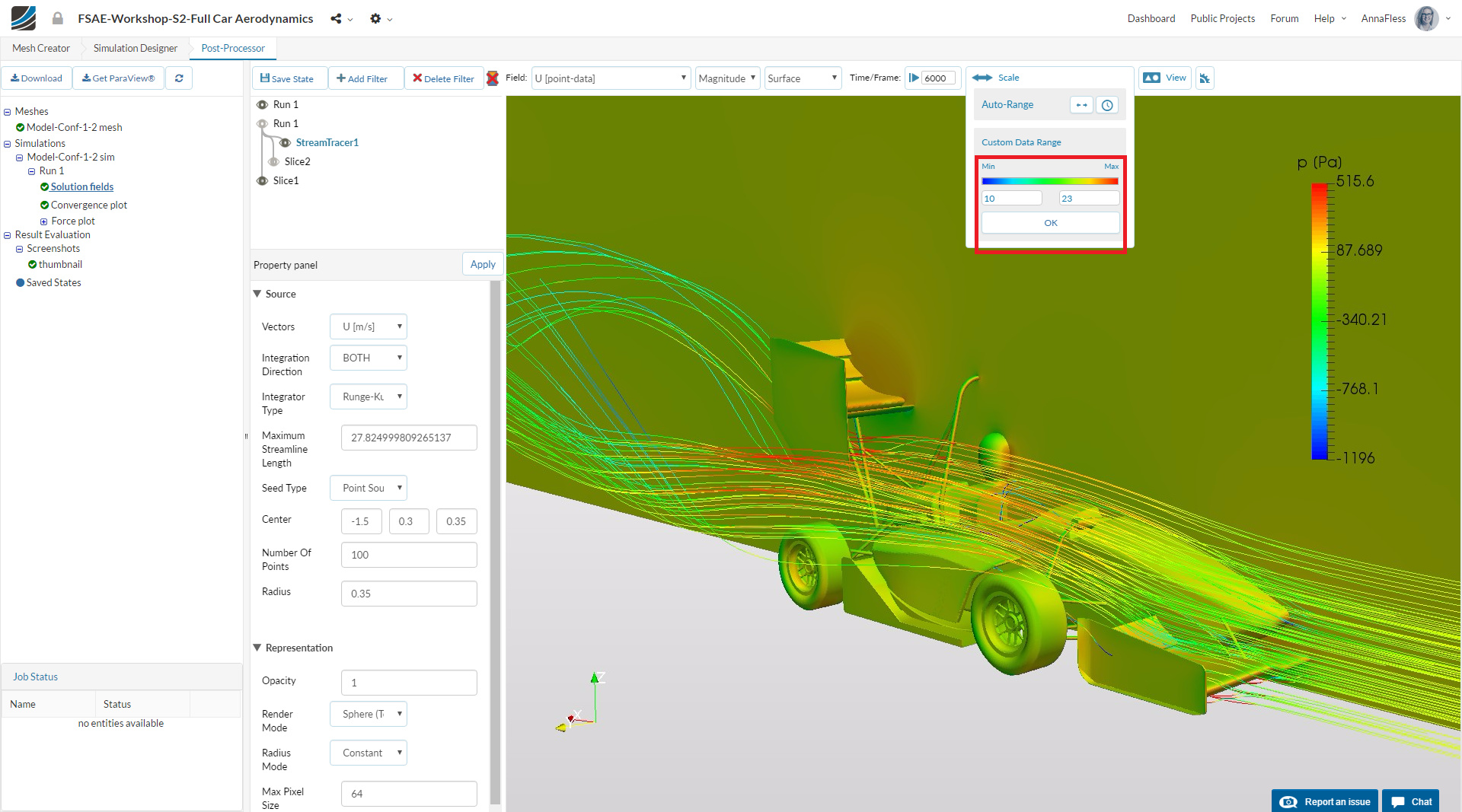The height and width of the screenshot is (812, 1462).
Task: Click the auto-range clock icon
Action: click(x=1107, y=105)
